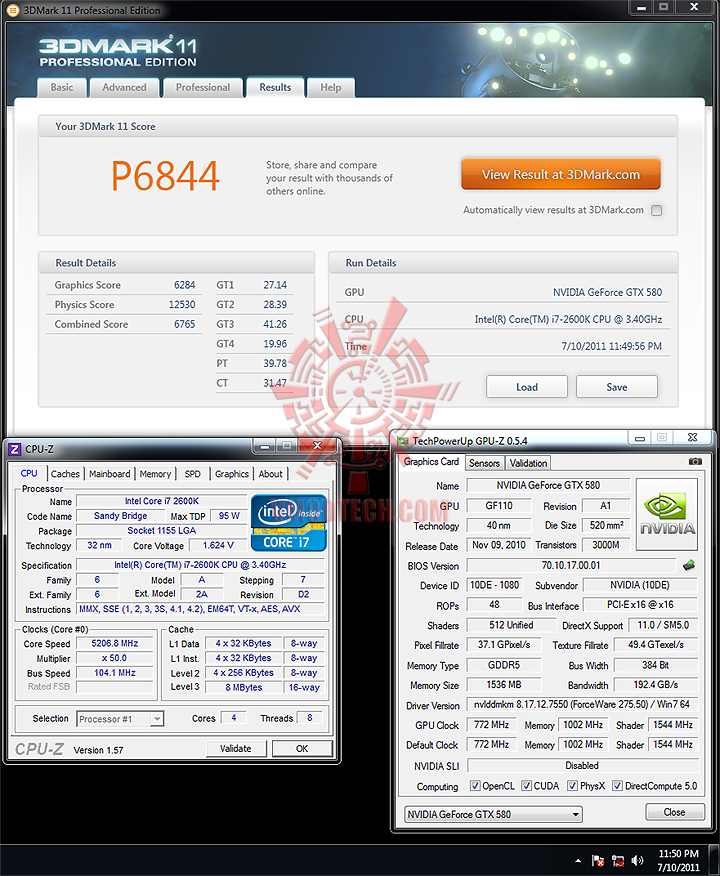This screenshot has width=720, height=876.
Task: Select the CPU tab in CPU-Z
Action: tap(29, 474)
